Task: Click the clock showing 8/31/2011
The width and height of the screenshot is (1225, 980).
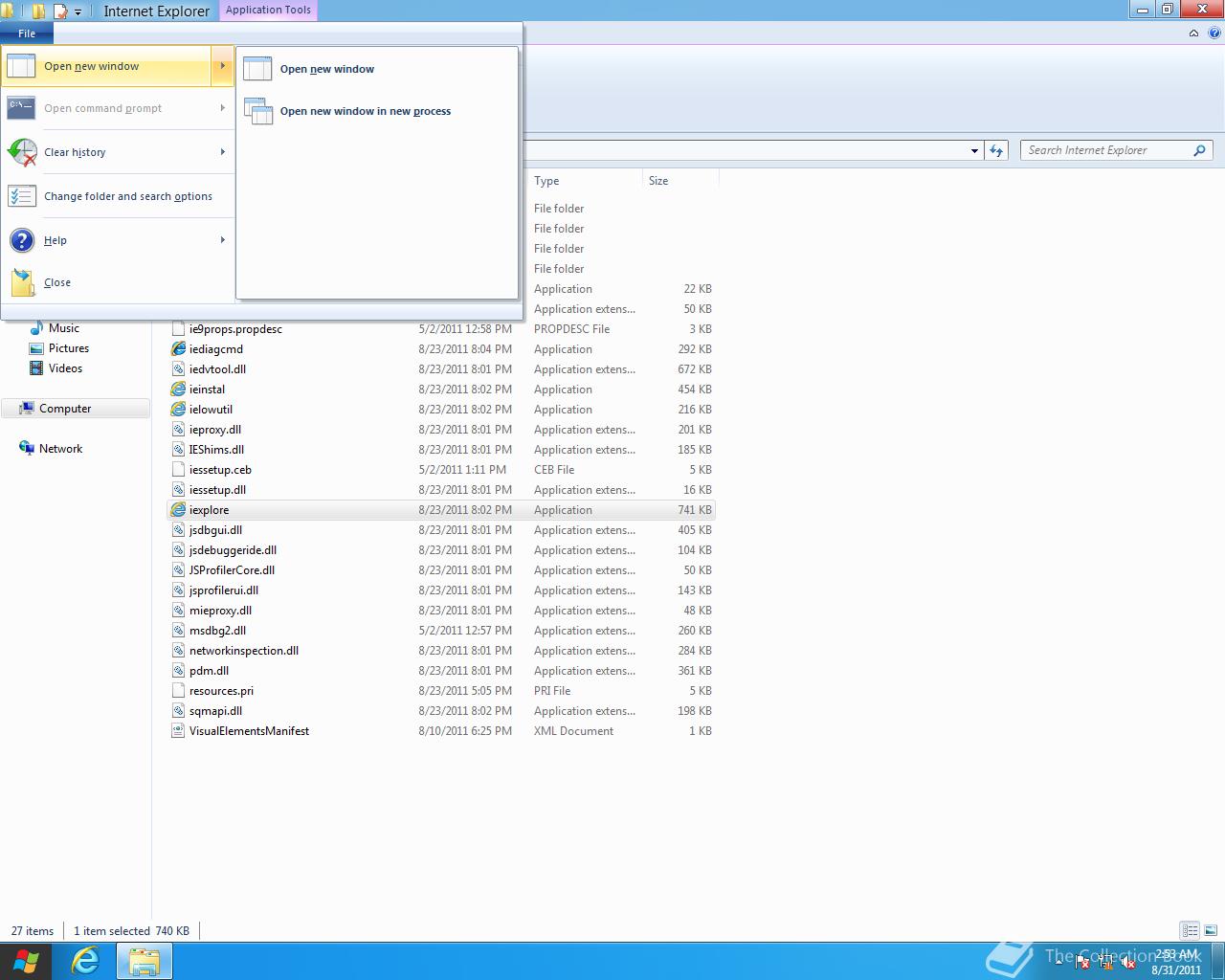Action: pos(1176,962)
